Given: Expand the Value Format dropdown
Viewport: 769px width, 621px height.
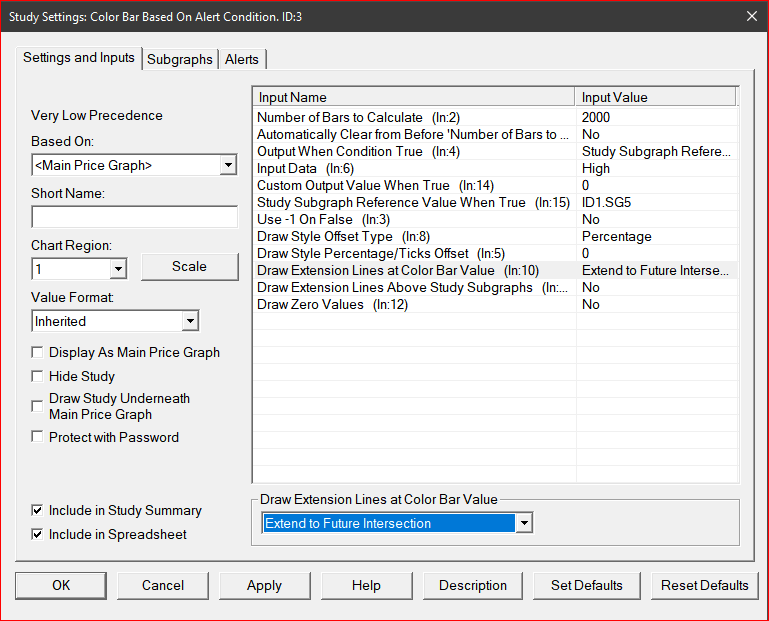Looking at the screenshot, I should (190, 321).
